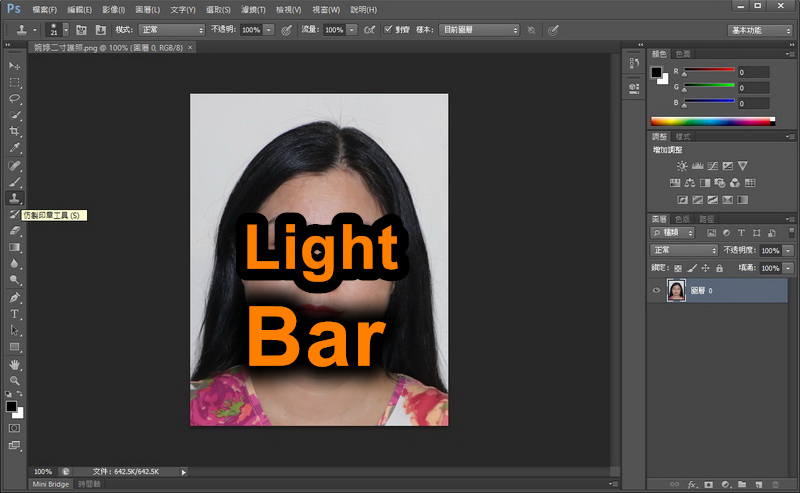
Task: Switch to the 色版 (Channels) tab
Action: [682, 218]
